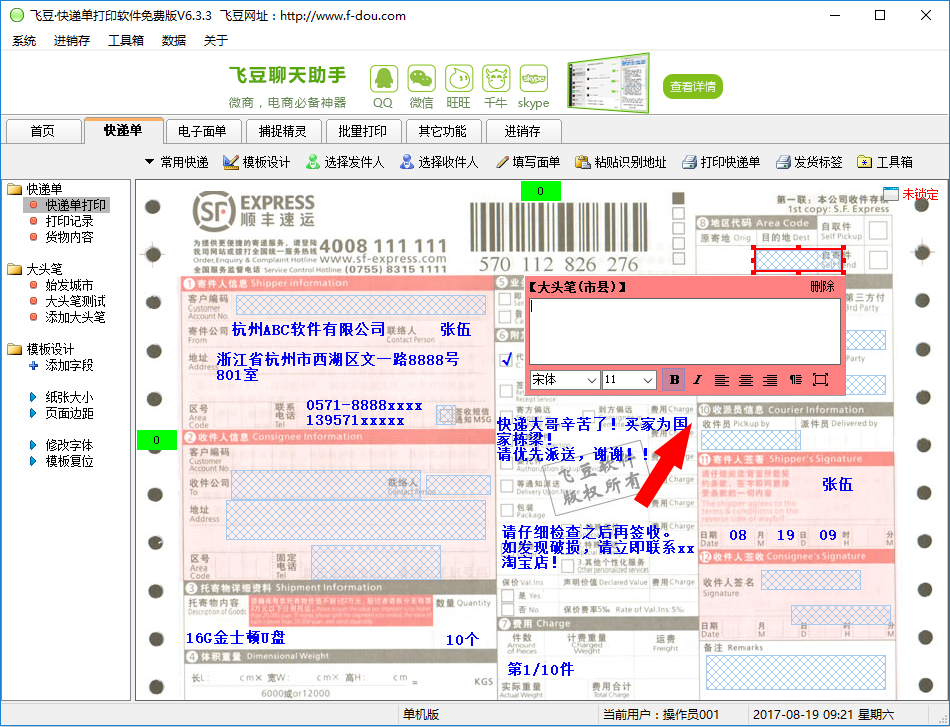Open the 工具箱 menu in the menu bar
The width and height of the screenshot is (950, 727).
pos(125,41)
